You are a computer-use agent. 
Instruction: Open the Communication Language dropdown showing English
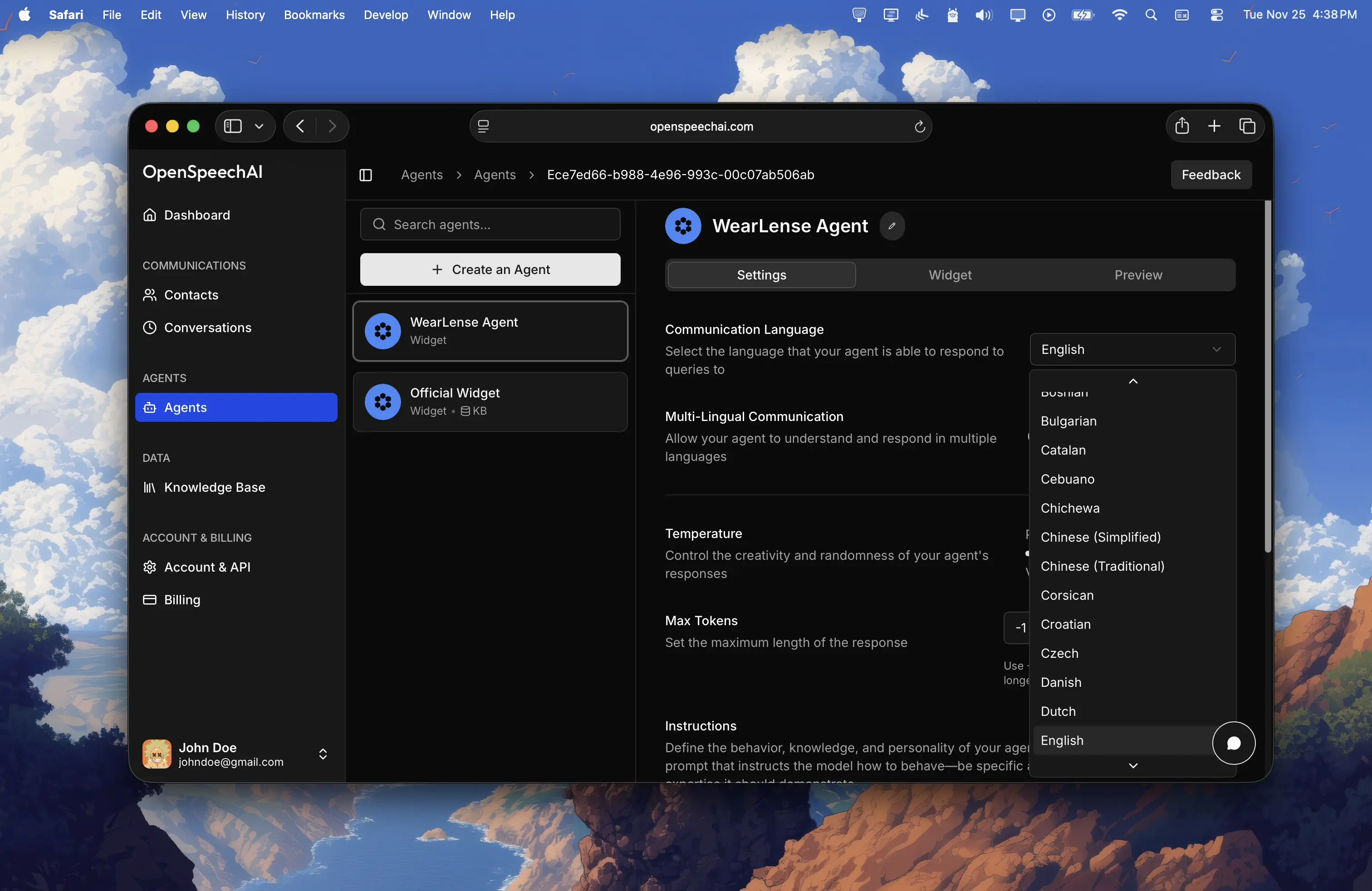tap(1132, 349)
